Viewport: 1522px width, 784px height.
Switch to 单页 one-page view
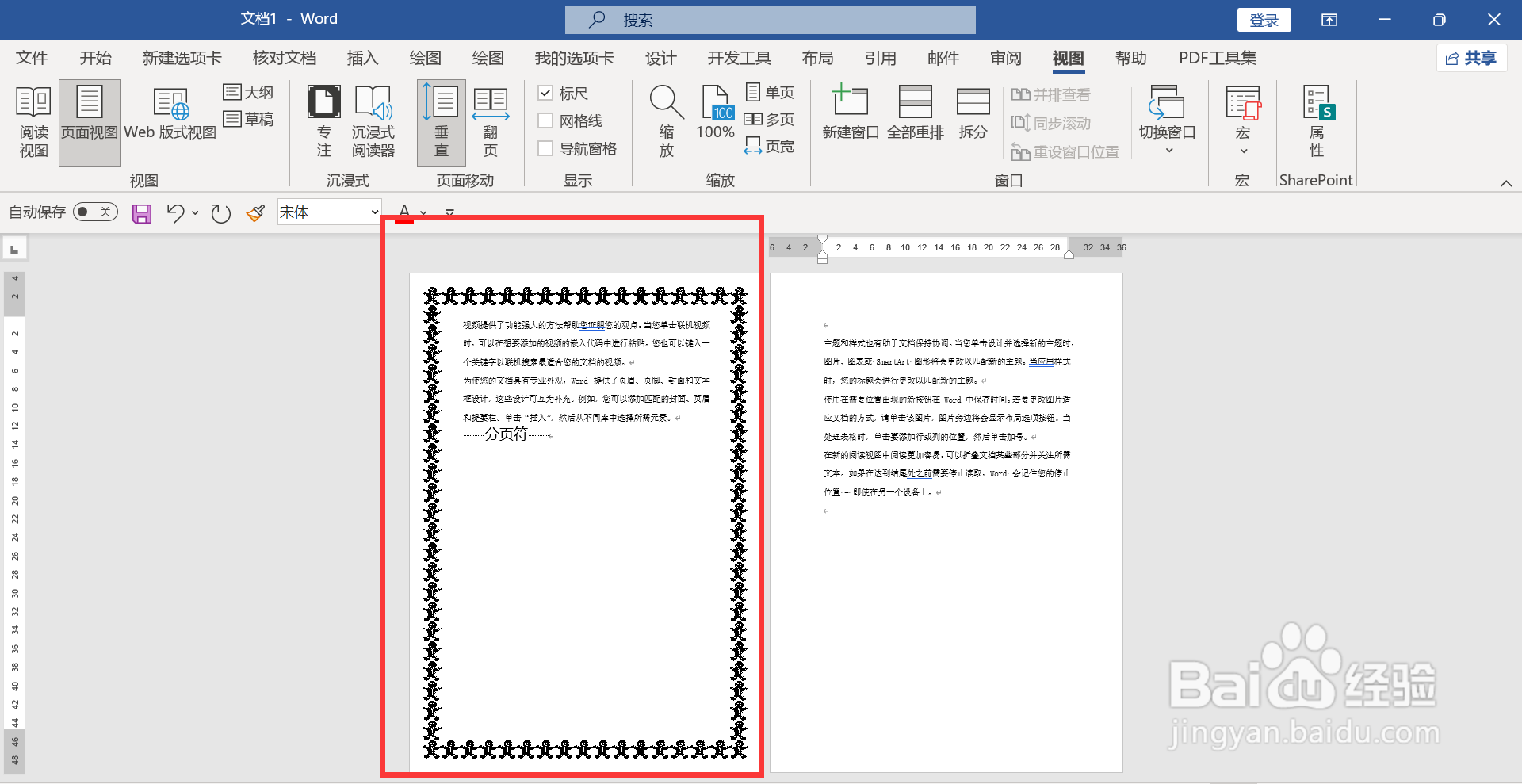pos(770,93)
